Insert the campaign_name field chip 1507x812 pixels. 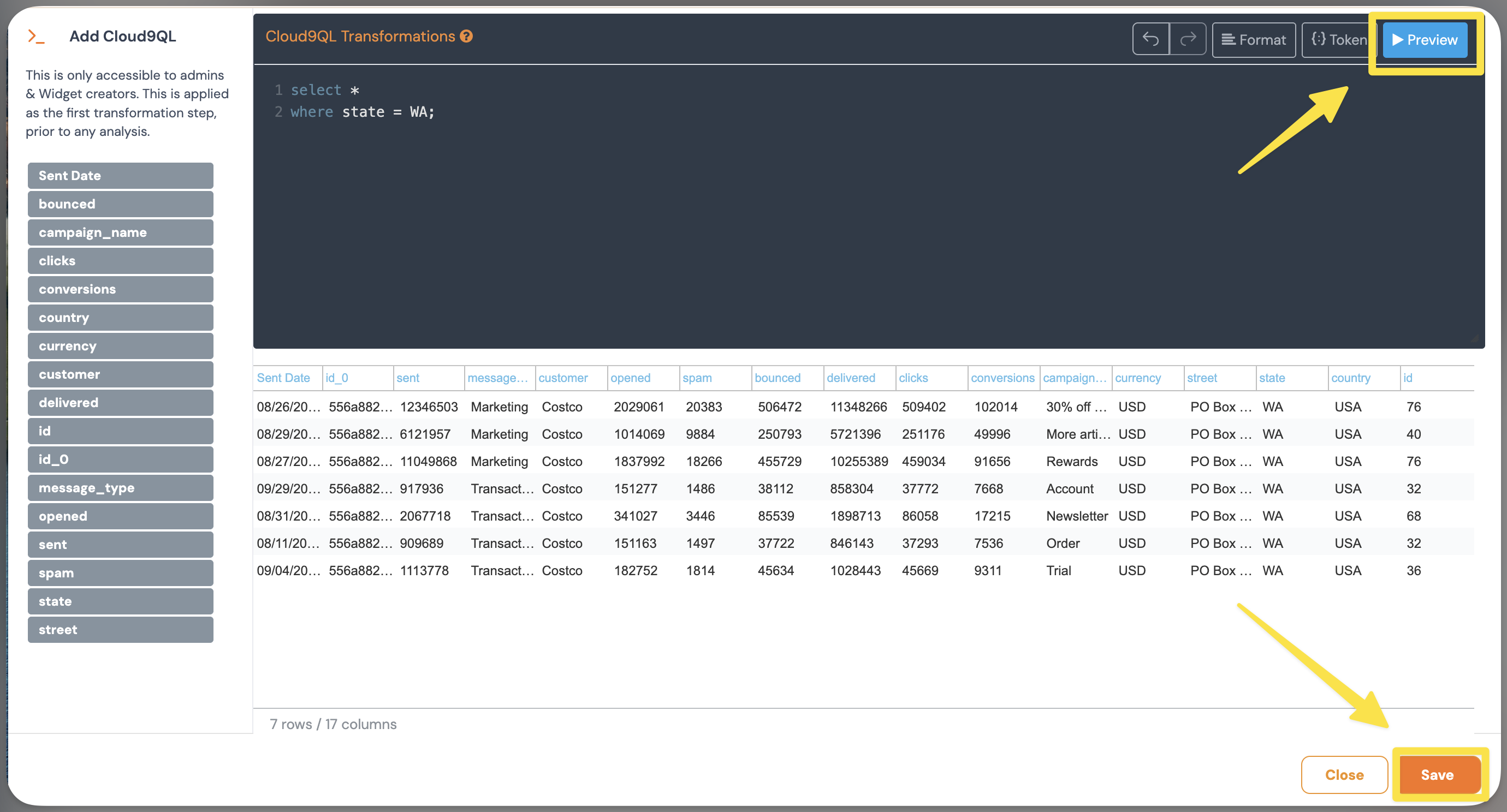(120, 232)
